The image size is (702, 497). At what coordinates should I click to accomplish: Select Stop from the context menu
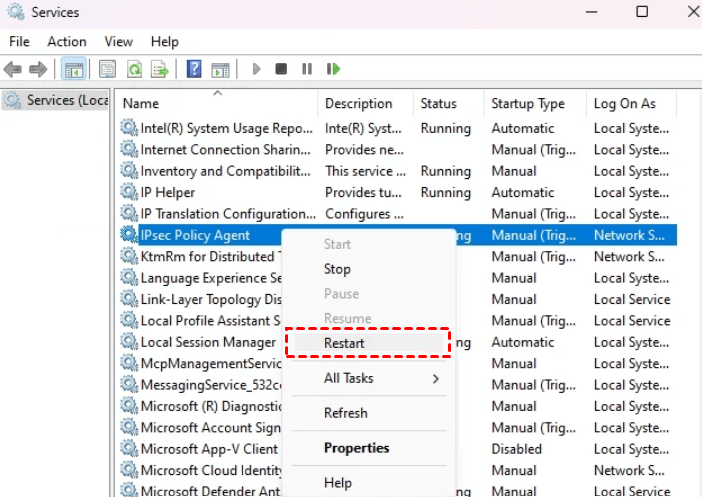click(x=337, y=269)
